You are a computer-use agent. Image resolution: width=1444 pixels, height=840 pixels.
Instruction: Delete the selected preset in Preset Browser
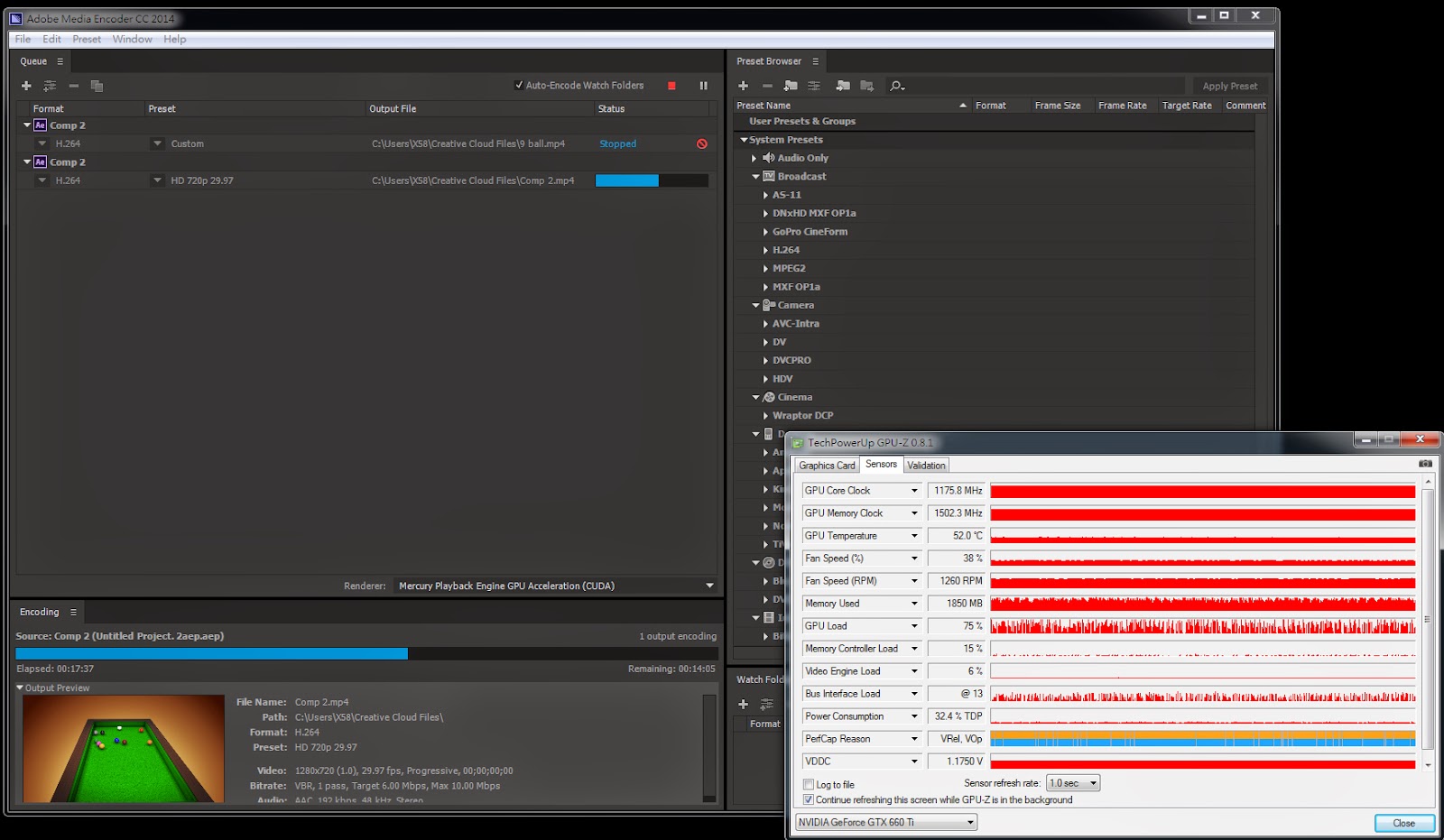point(767,86)
